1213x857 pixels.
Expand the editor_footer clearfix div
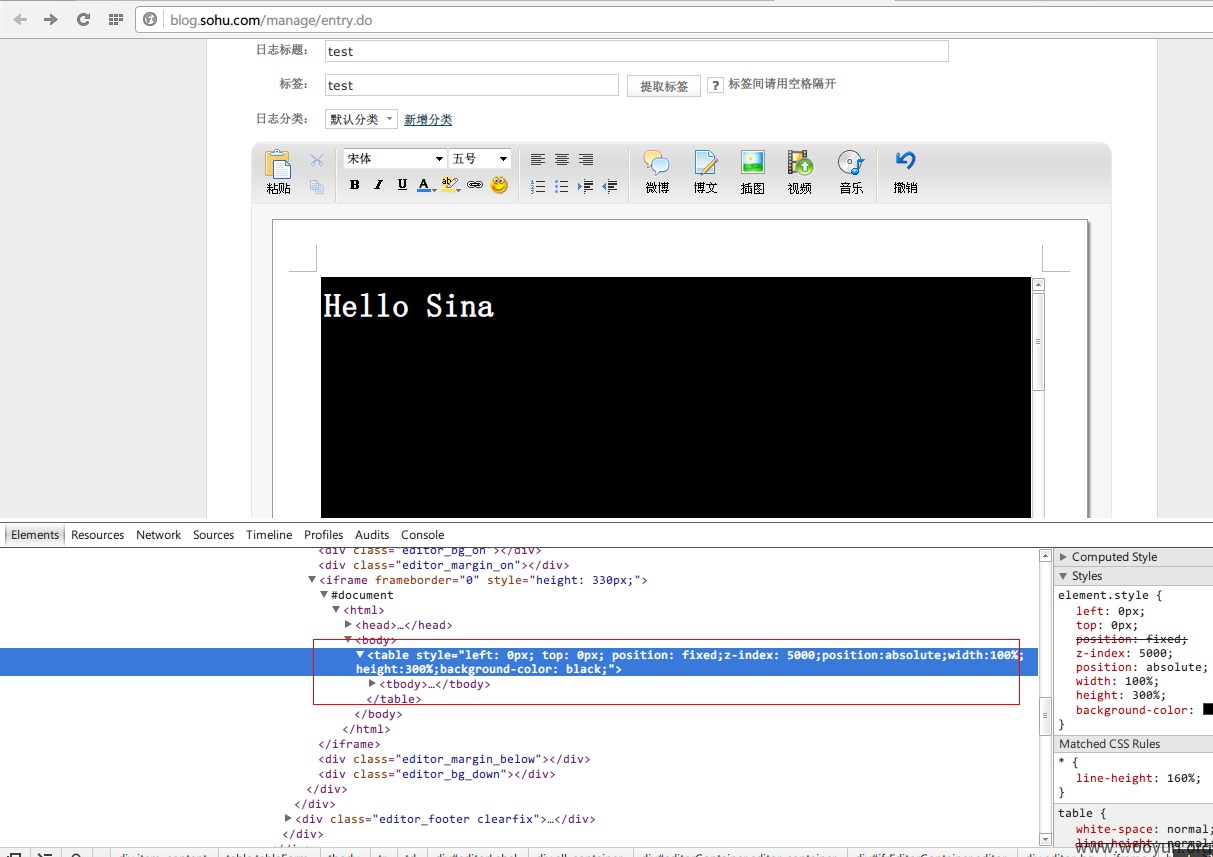click(289, 819)
